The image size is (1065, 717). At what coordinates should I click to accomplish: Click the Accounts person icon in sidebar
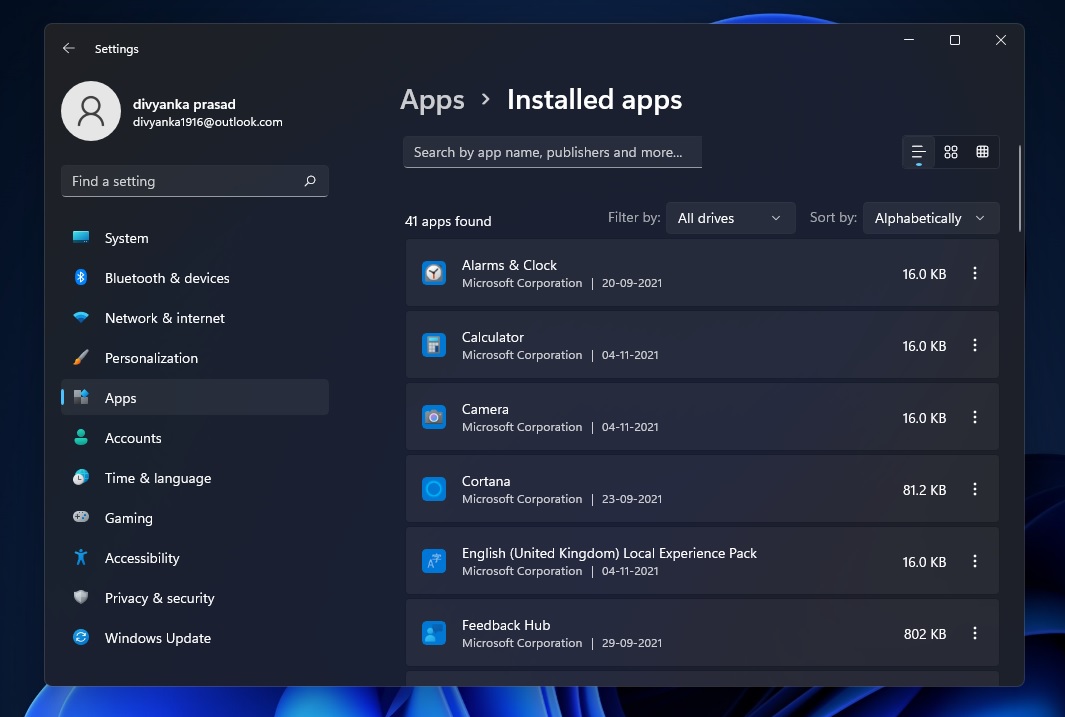pos(81,437)
